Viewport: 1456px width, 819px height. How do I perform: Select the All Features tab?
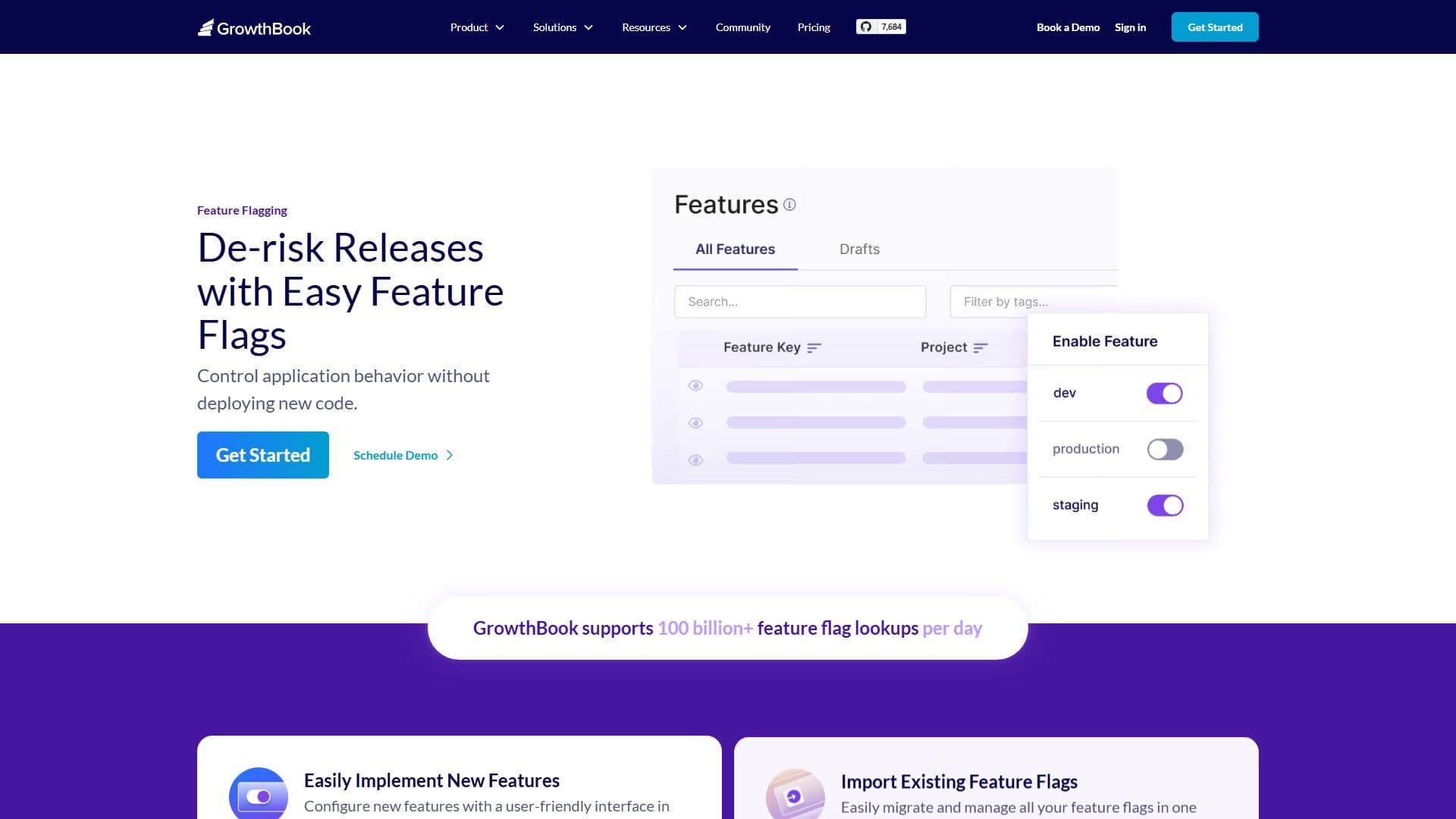pyautogui.click(x=736, y=249)
